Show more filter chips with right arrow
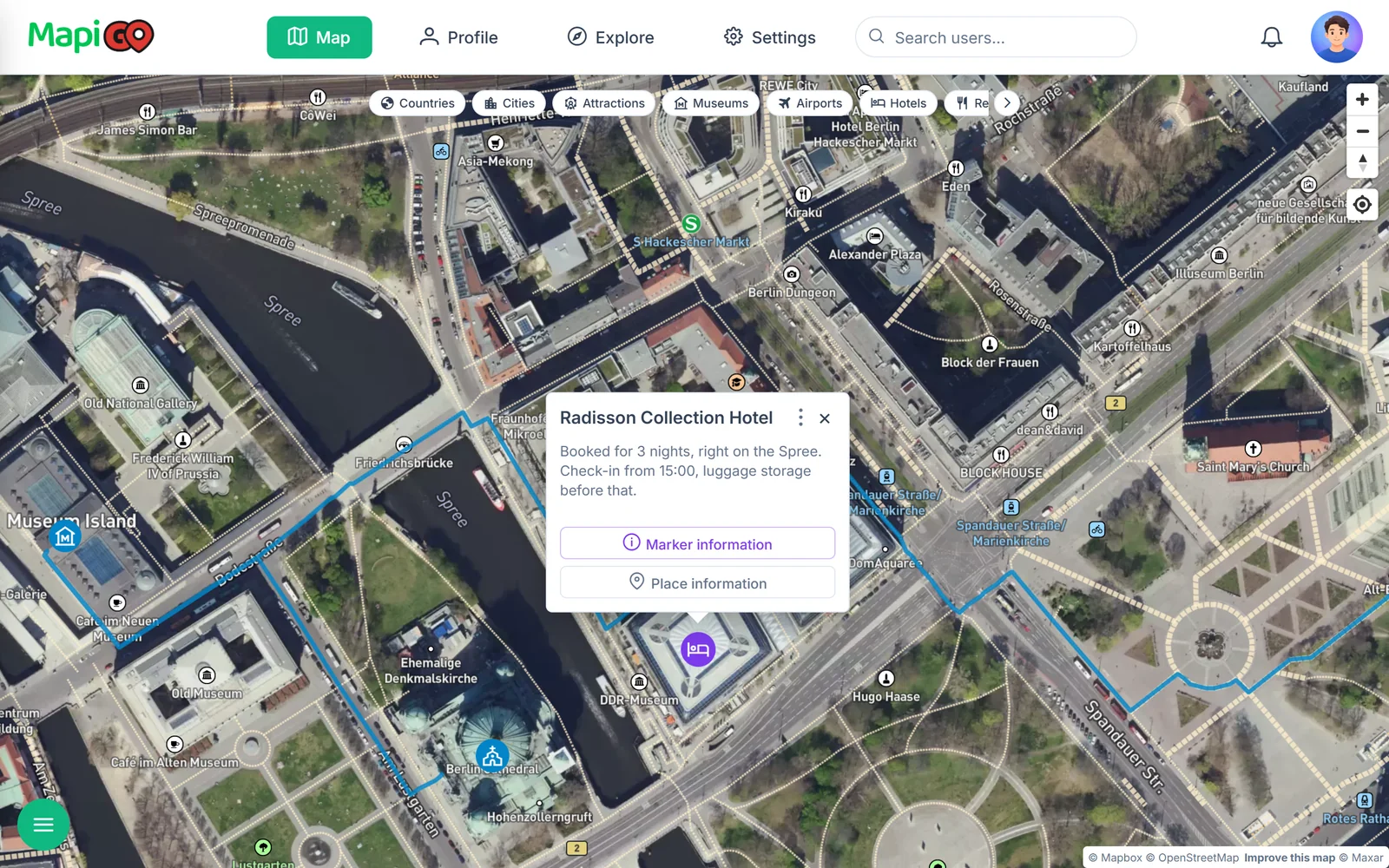 (1007, 103)
